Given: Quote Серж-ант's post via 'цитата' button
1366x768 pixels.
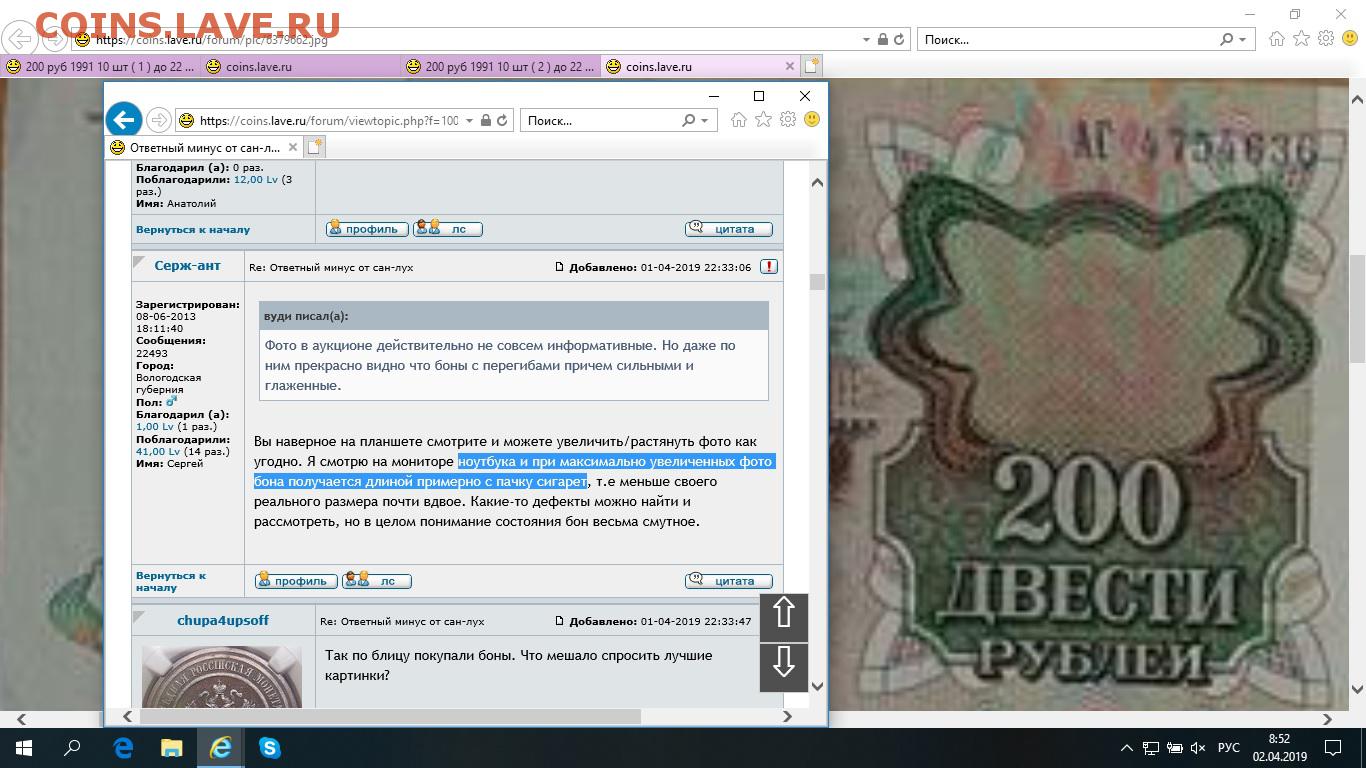Looking at the screenshot, I should 728,580.
